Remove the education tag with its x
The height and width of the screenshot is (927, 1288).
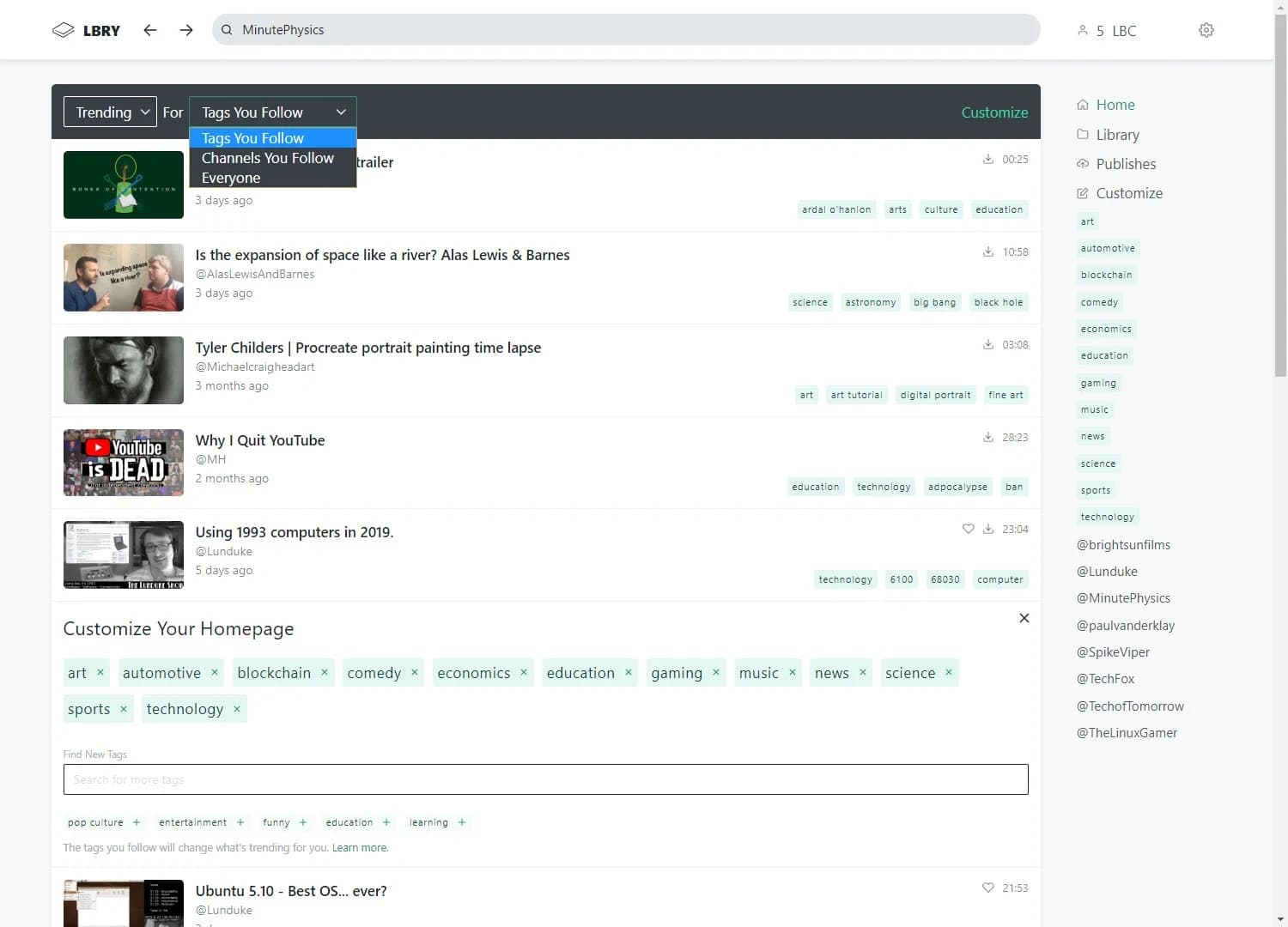tap(629, 672)
